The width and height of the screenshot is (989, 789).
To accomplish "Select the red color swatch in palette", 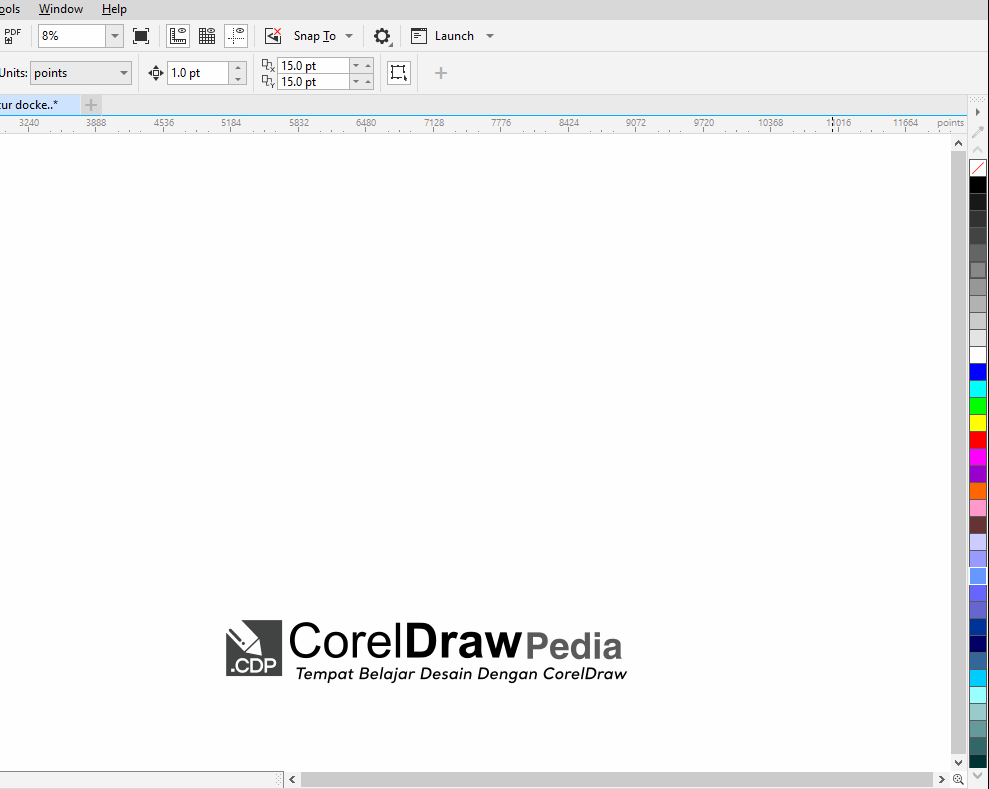I will (979, 438).
